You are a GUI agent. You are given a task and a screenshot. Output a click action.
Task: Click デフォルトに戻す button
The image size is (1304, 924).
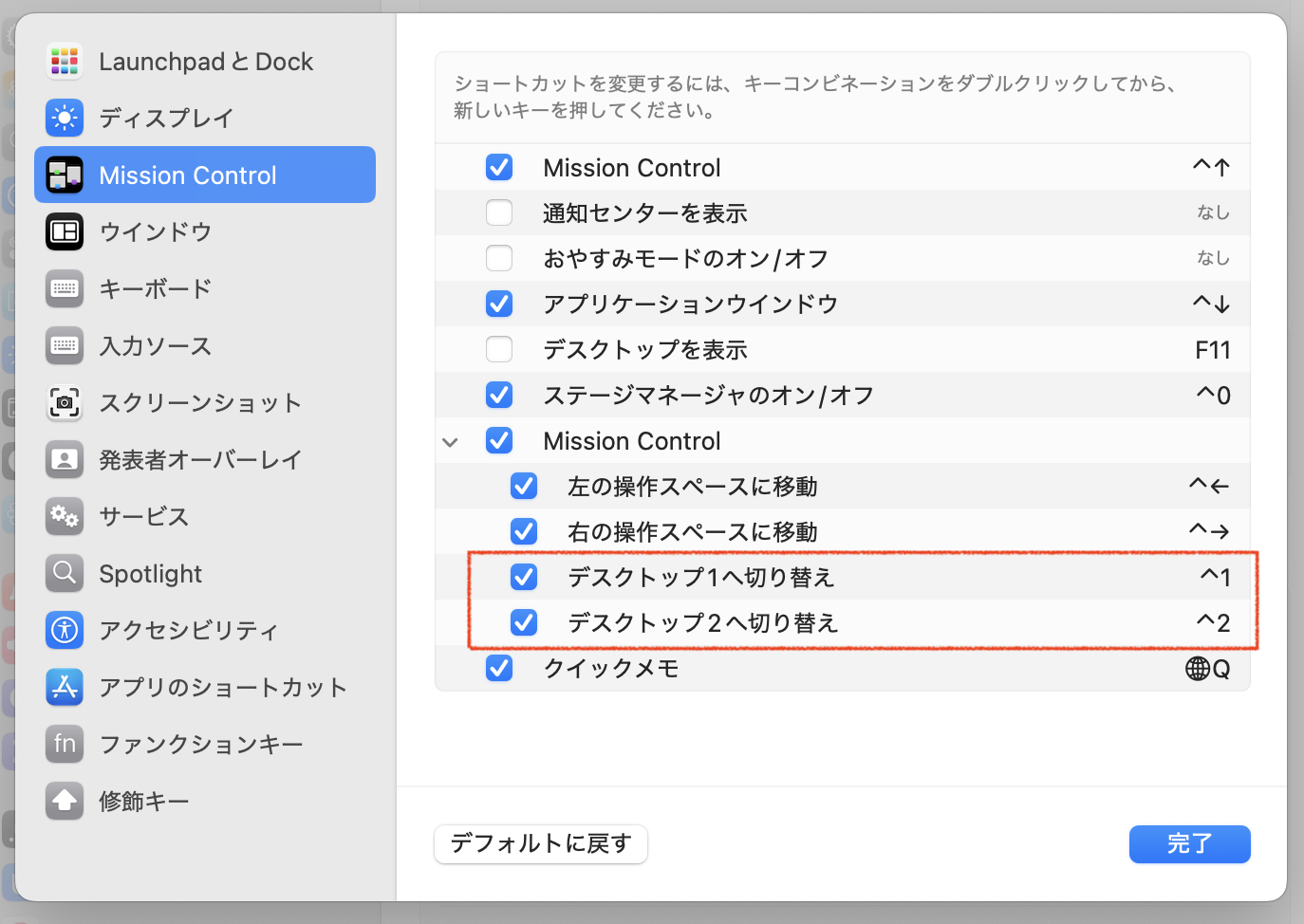541,843
